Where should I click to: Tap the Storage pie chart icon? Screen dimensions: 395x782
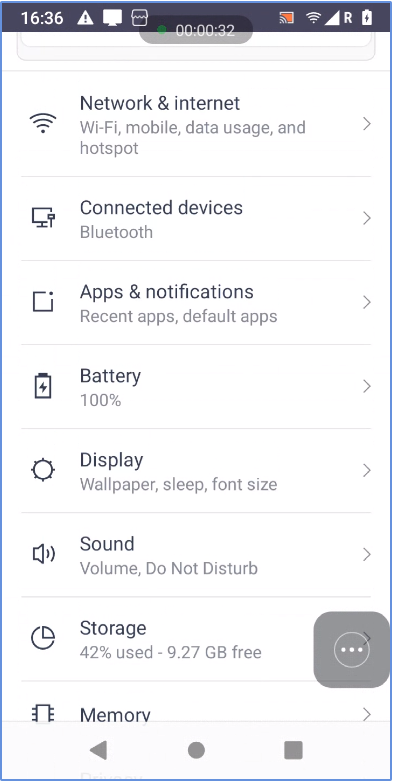(x=43, y=638)
